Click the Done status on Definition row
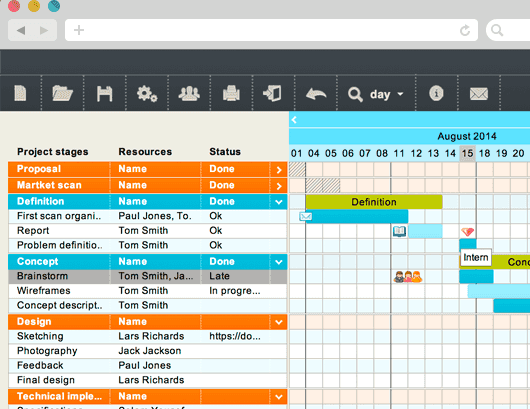The image size is (530, 409). coord(222,202)
